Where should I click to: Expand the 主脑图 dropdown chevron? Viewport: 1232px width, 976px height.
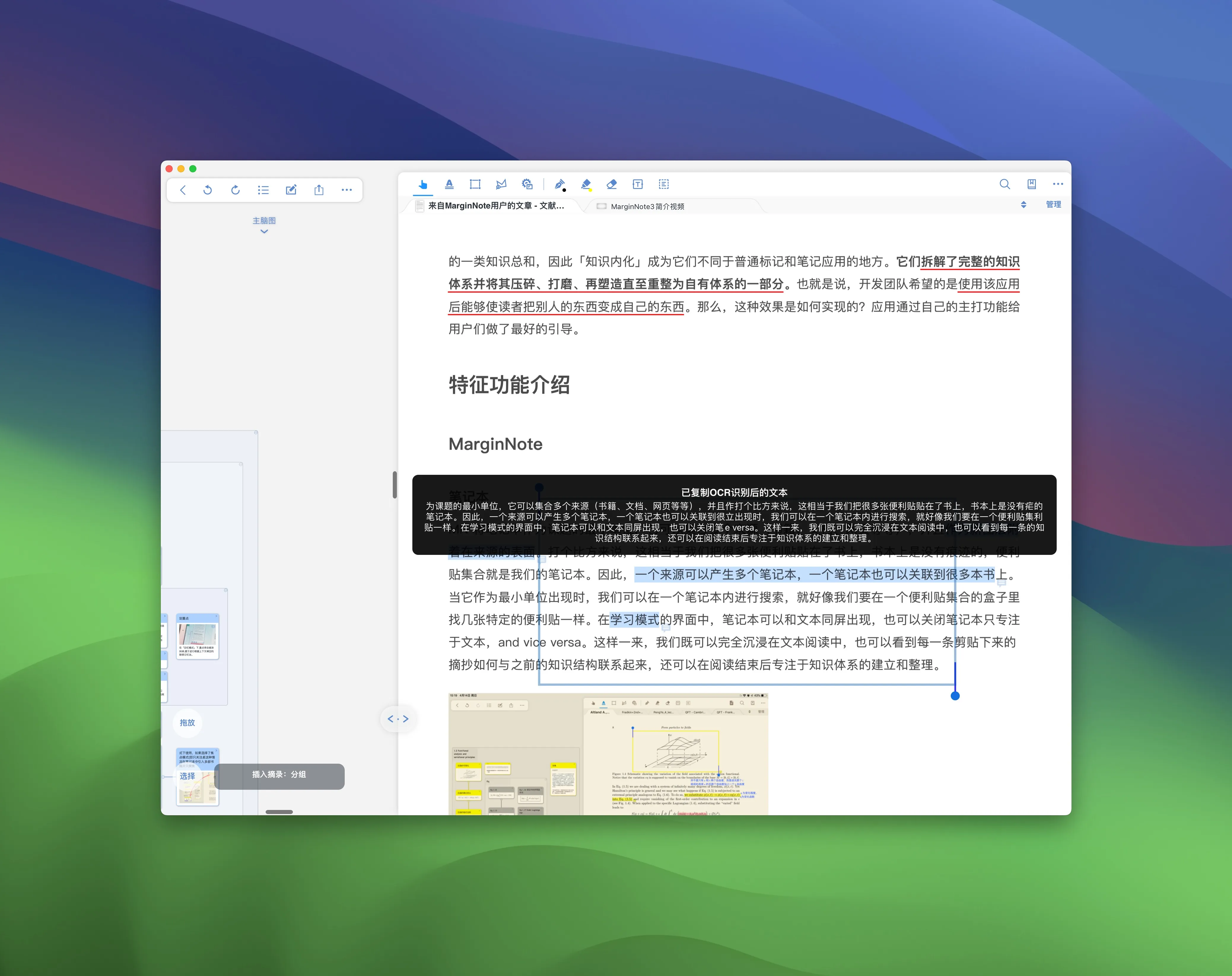pyautogui.click(x=264, y=231)
